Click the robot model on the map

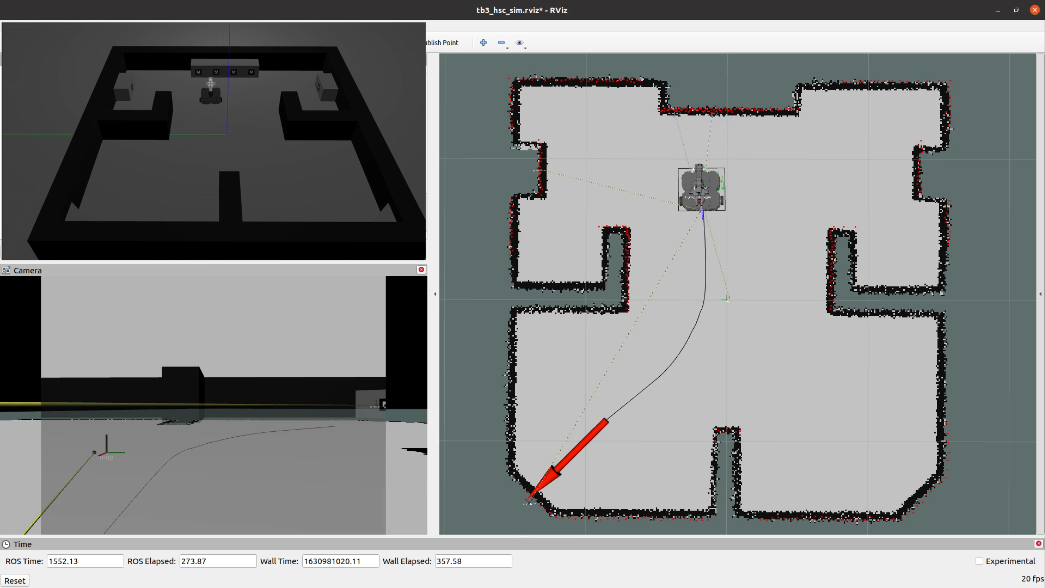(700, 188)
